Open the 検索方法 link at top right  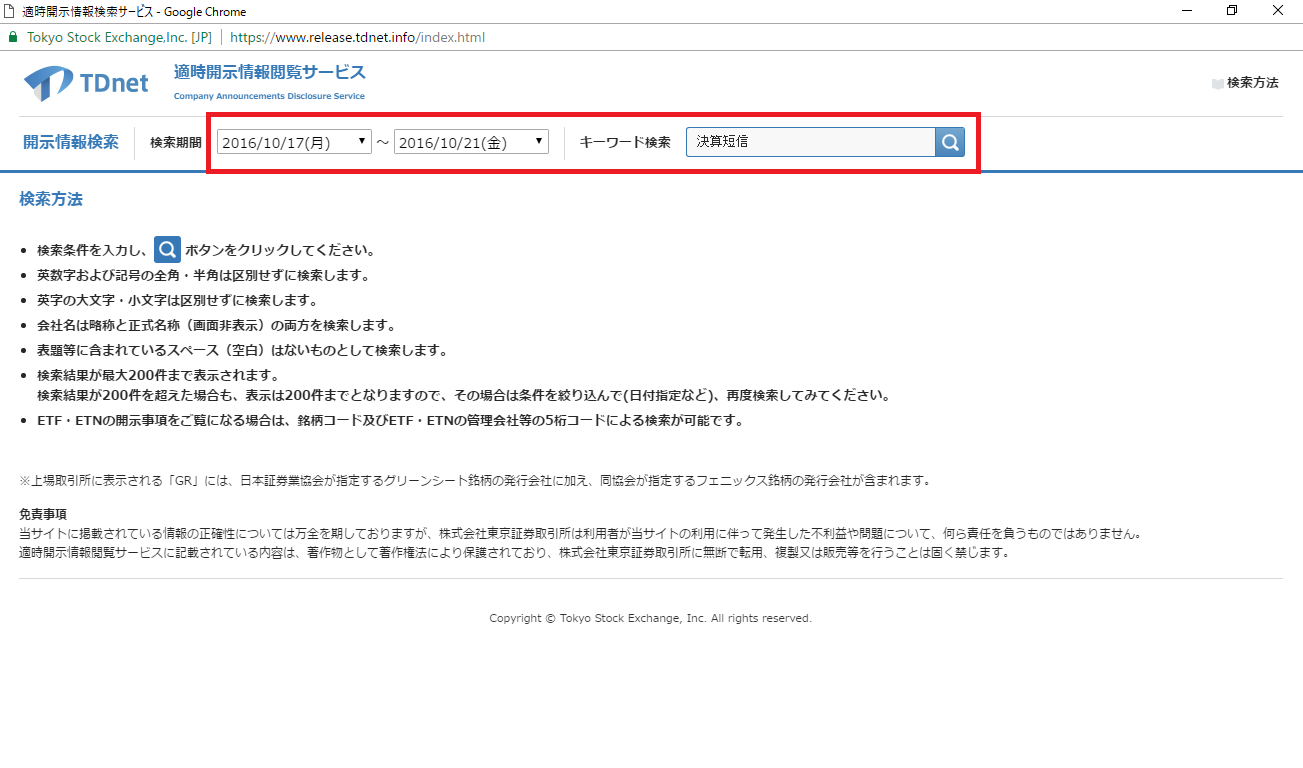[1252, 83]
